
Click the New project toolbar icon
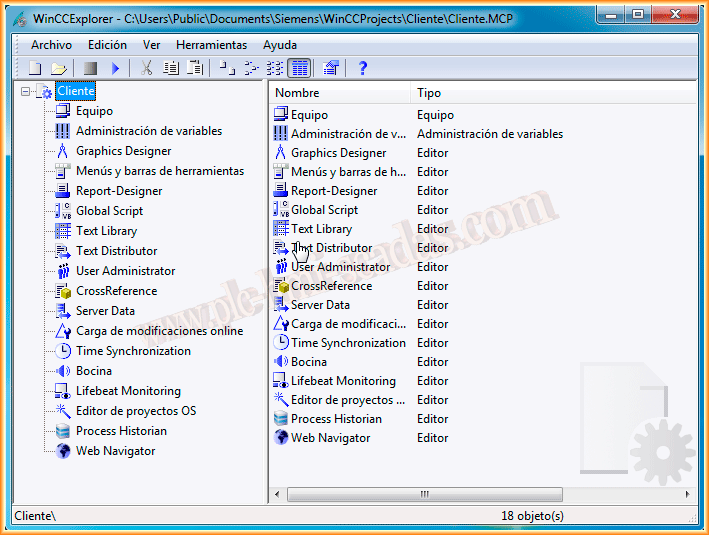35,68
